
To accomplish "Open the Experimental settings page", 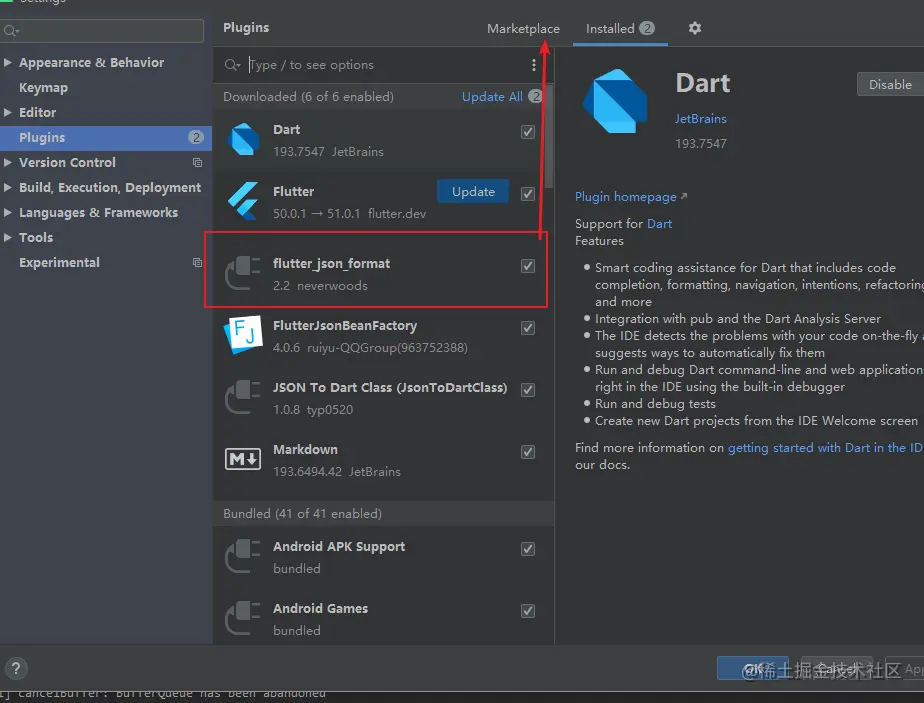I will click(x=59, y=262).
